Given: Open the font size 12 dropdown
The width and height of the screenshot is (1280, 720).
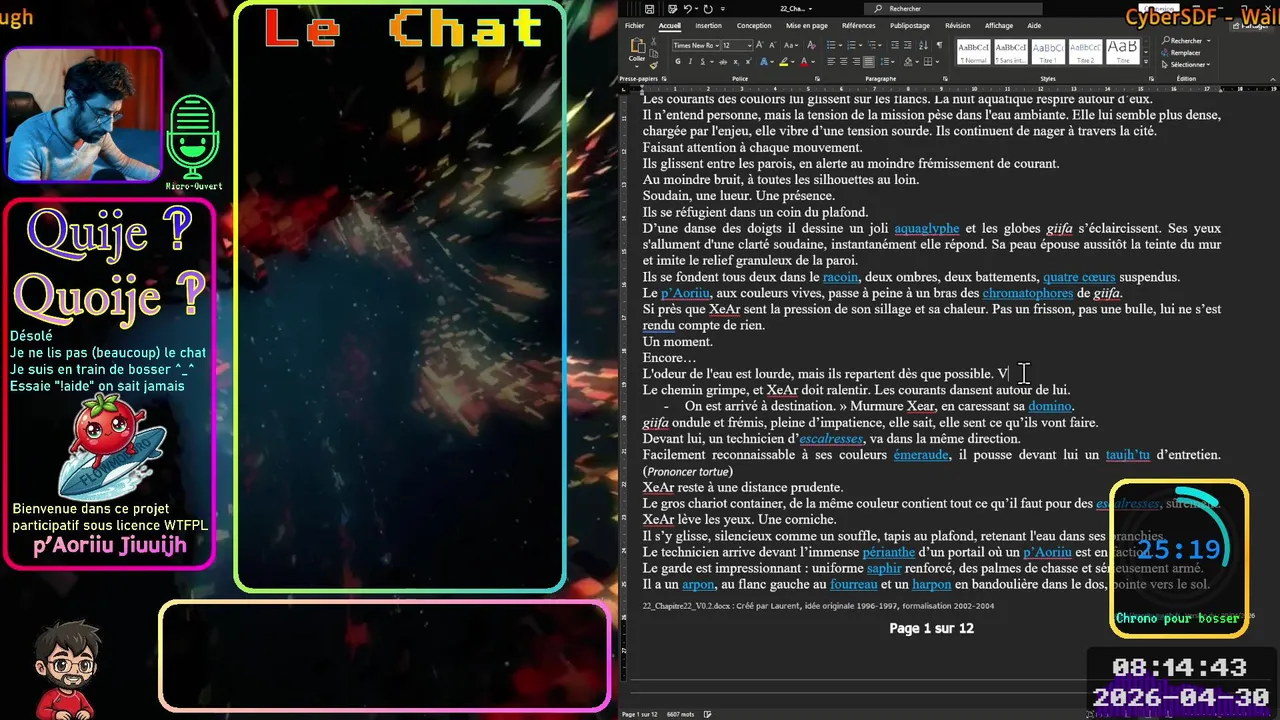Looking at the screenshot, I should pos(749,45).
